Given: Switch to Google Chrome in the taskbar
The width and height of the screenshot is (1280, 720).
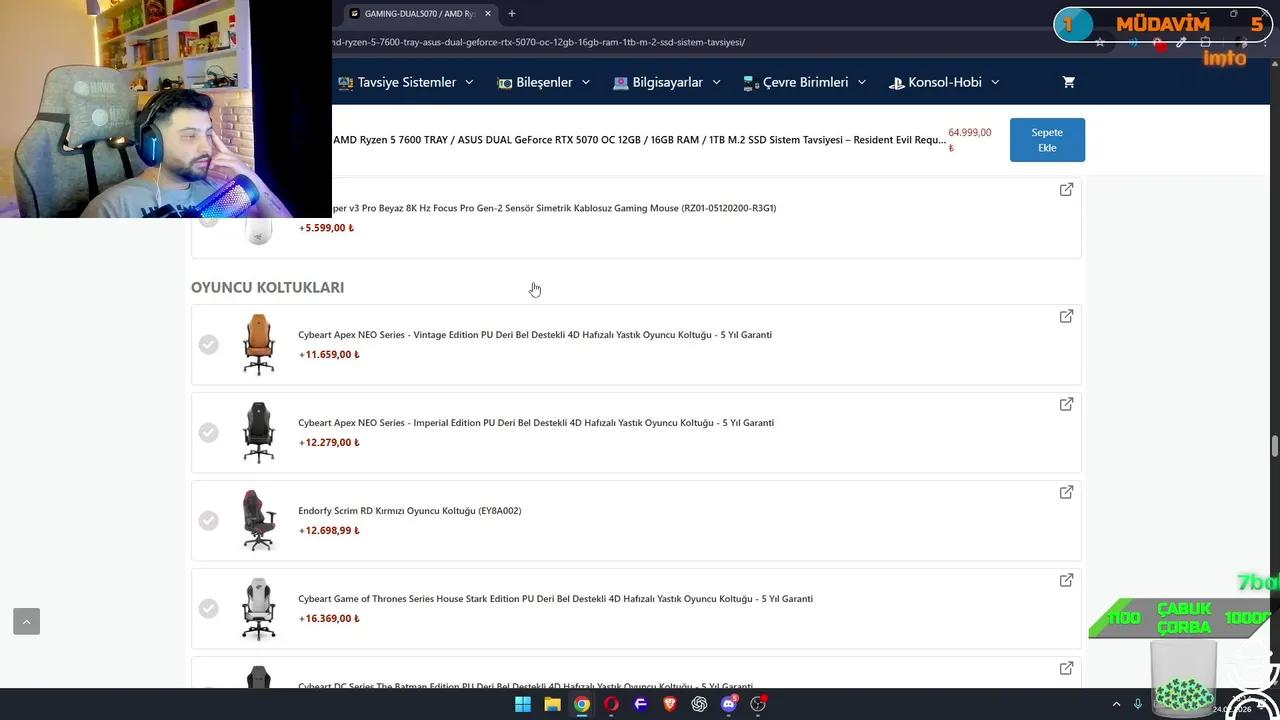Looking at the screenshot, I should (582, 704).
